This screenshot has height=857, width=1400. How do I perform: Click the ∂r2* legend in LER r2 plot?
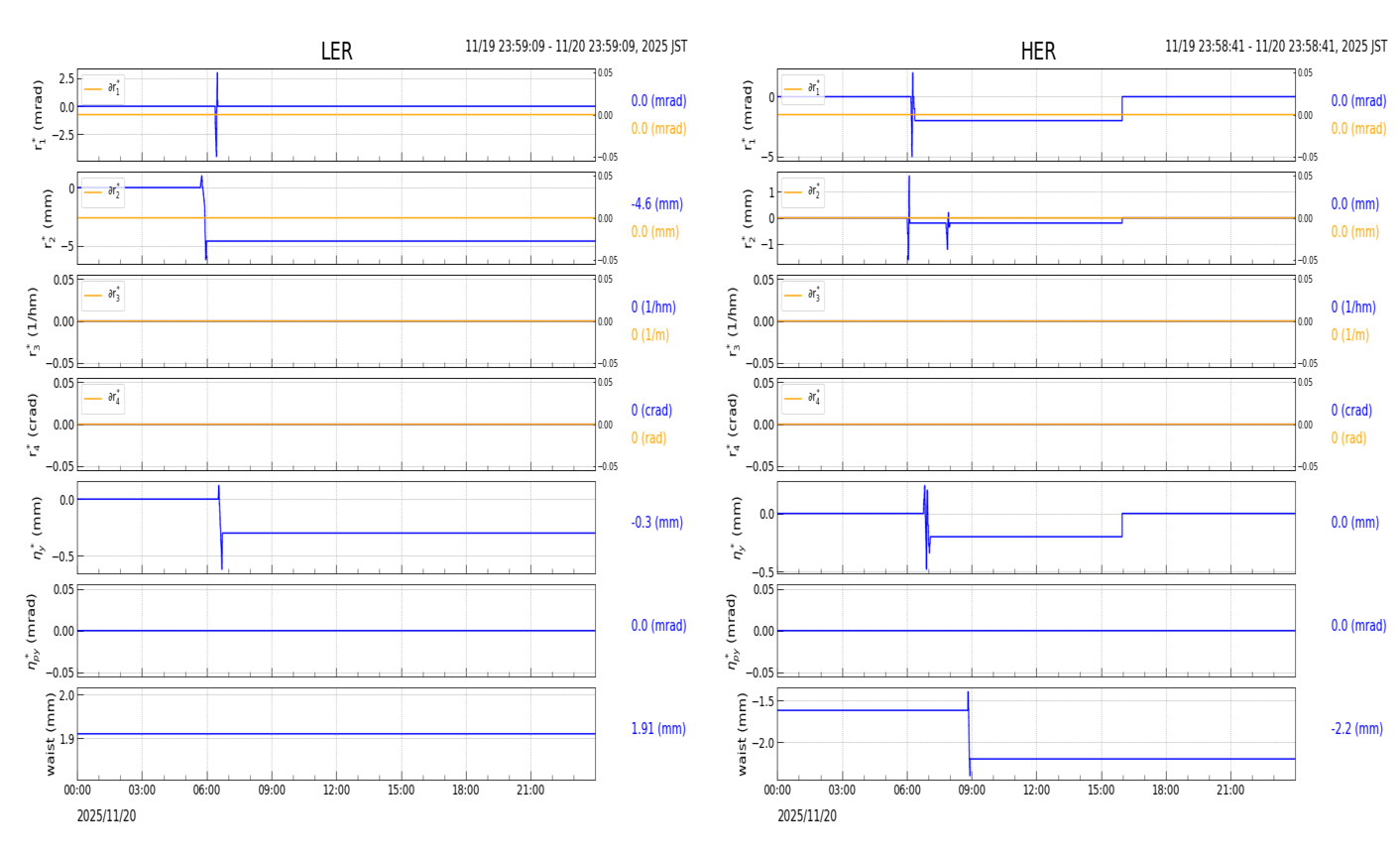(103, 191)
